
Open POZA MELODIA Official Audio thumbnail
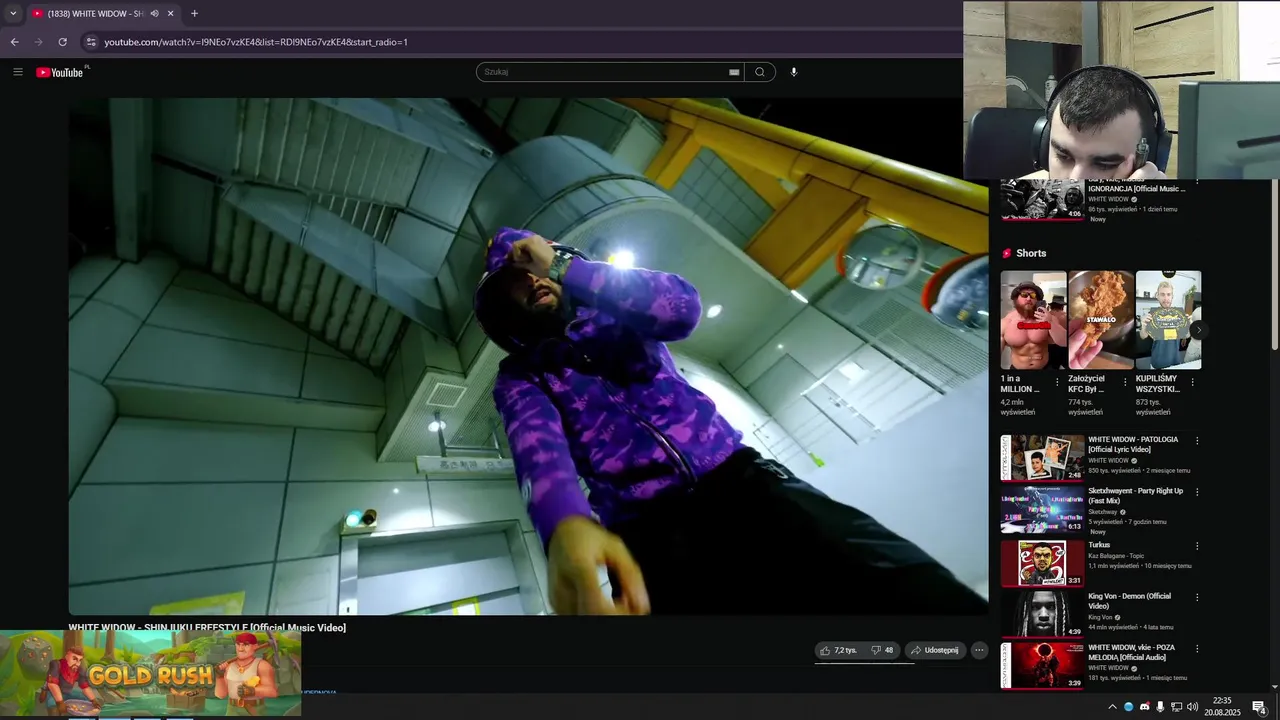1042,666
